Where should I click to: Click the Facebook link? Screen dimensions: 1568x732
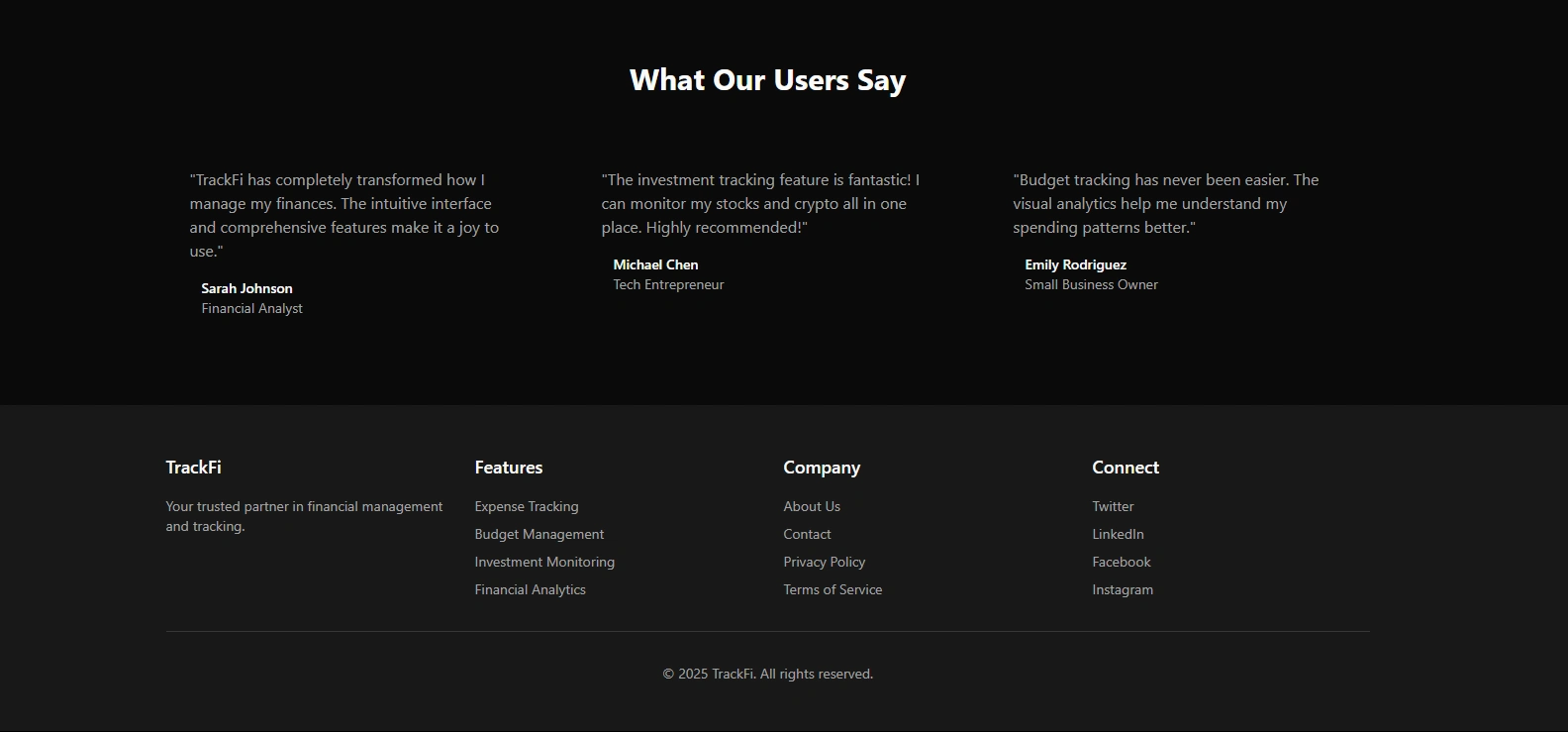(x=1121, y=562)
